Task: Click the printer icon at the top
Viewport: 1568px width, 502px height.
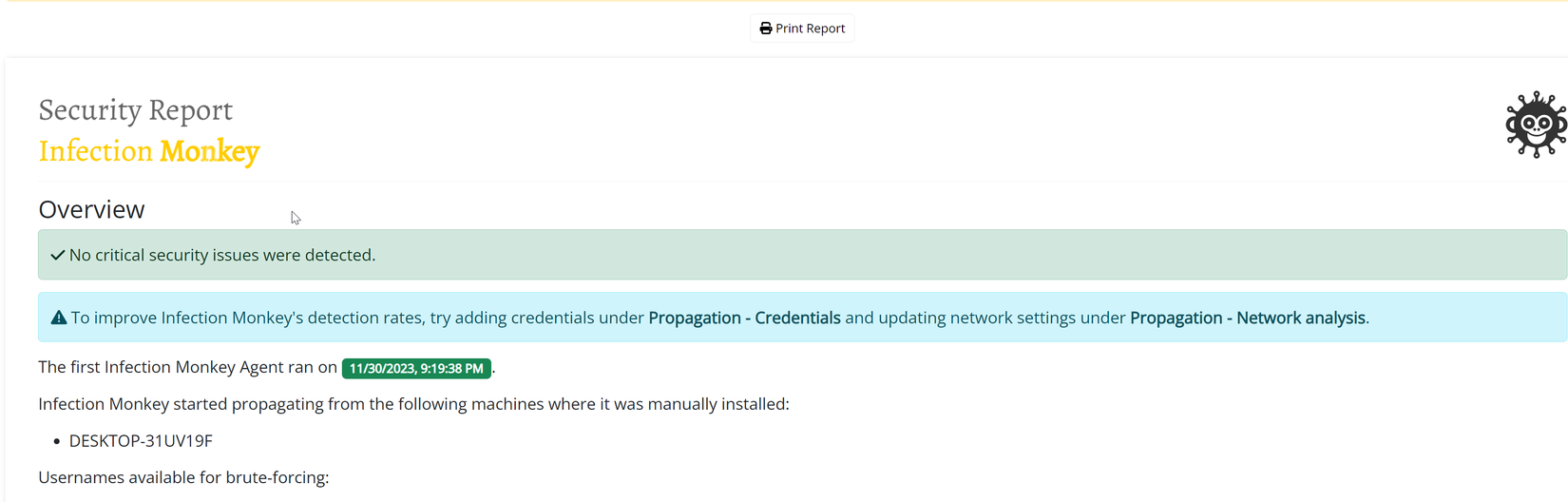Action: (766, 29)
